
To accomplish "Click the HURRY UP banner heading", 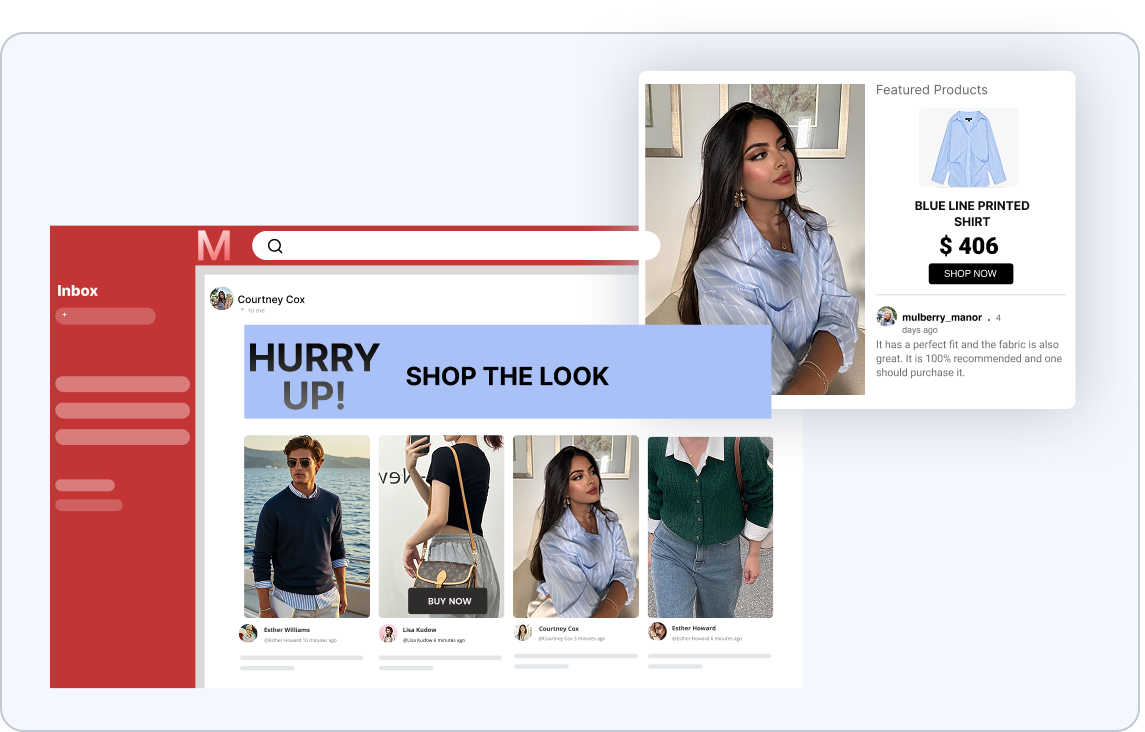I will pos(314,376).
